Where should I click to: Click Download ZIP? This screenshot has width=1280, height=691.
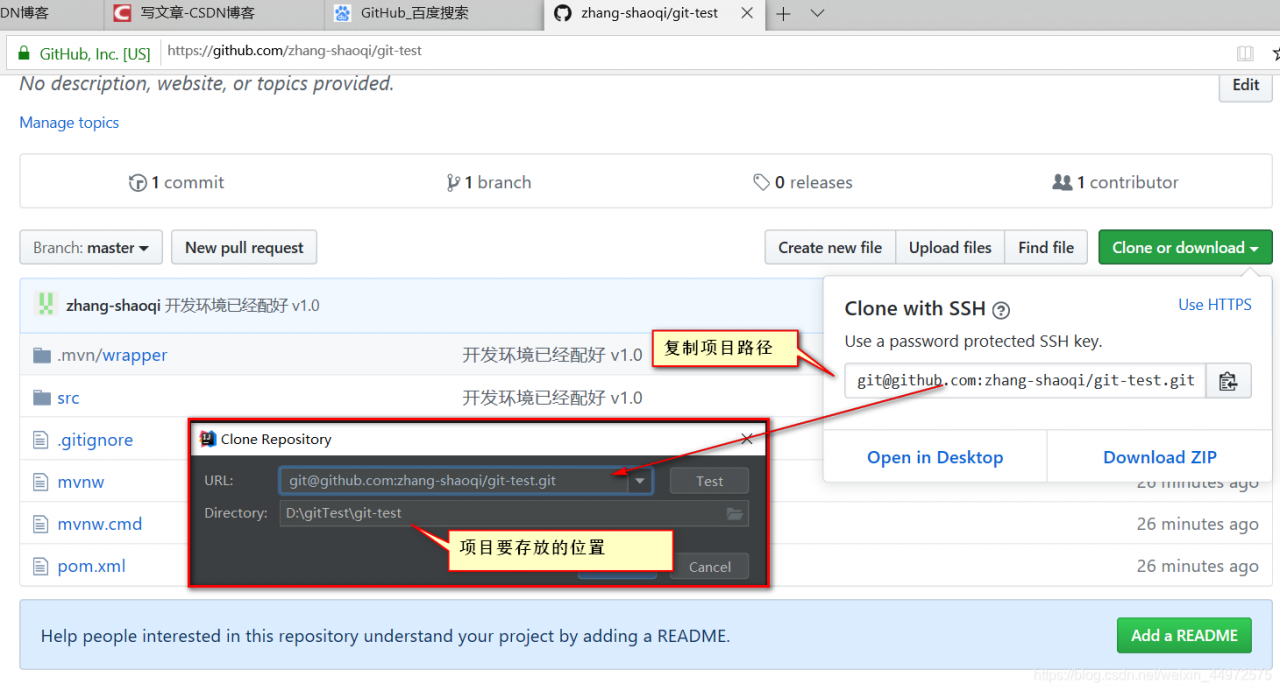click(x=1160, y=457)
